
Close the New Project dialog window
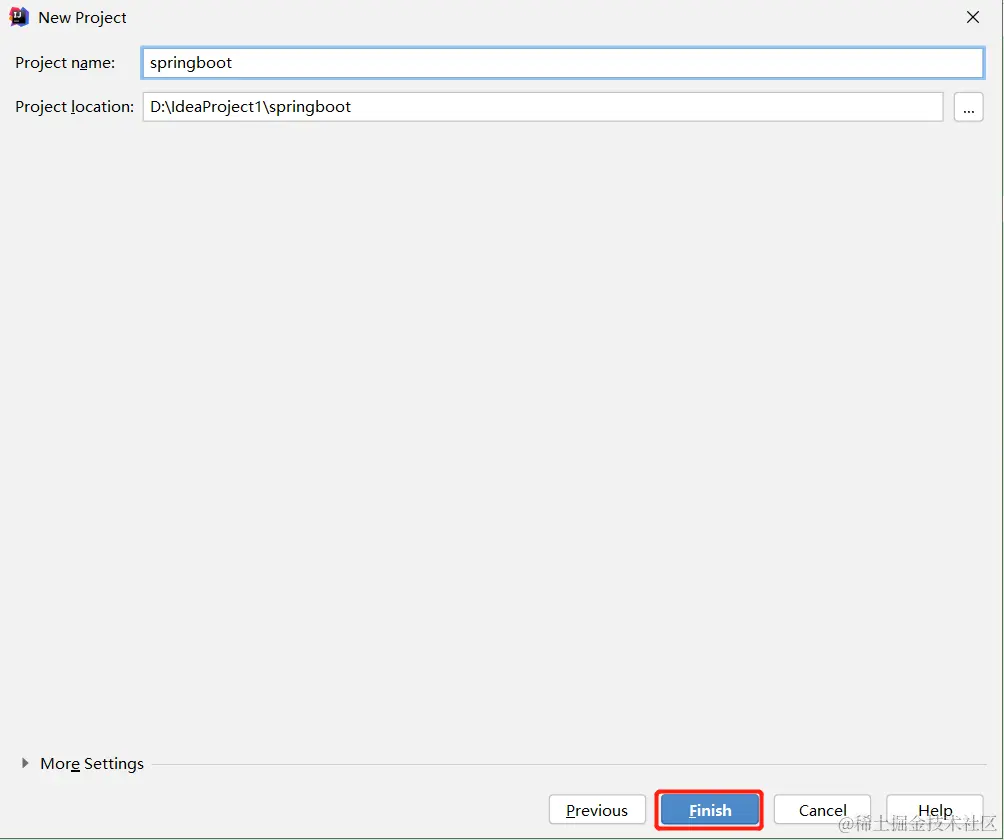(x=973, y=17)
